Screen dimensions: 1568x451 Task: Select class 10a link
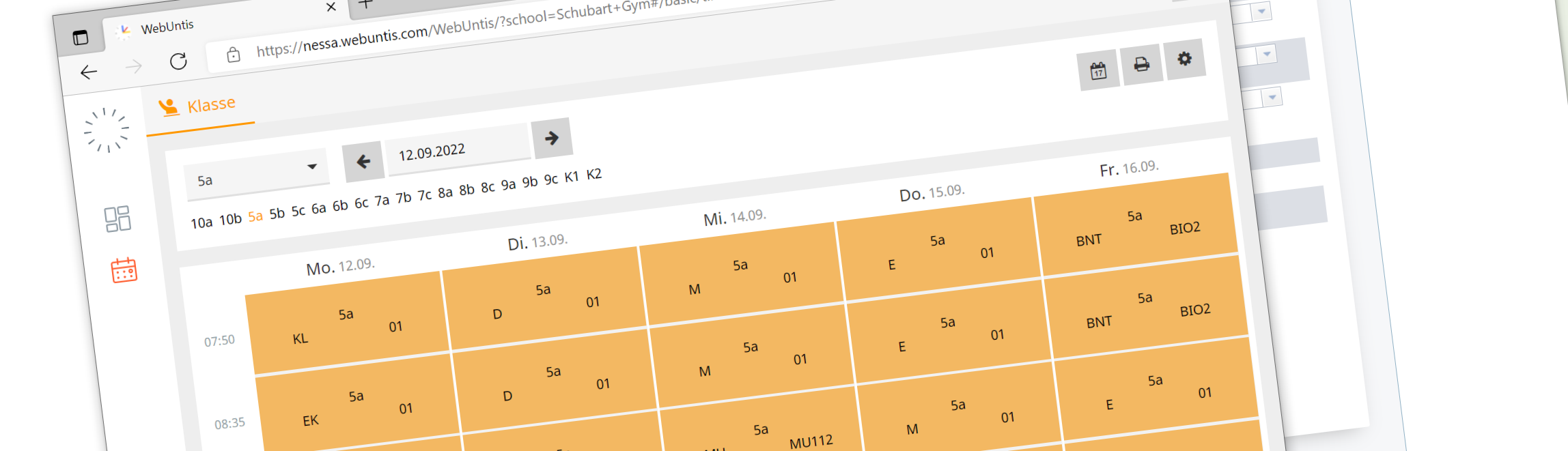[201, 222]
